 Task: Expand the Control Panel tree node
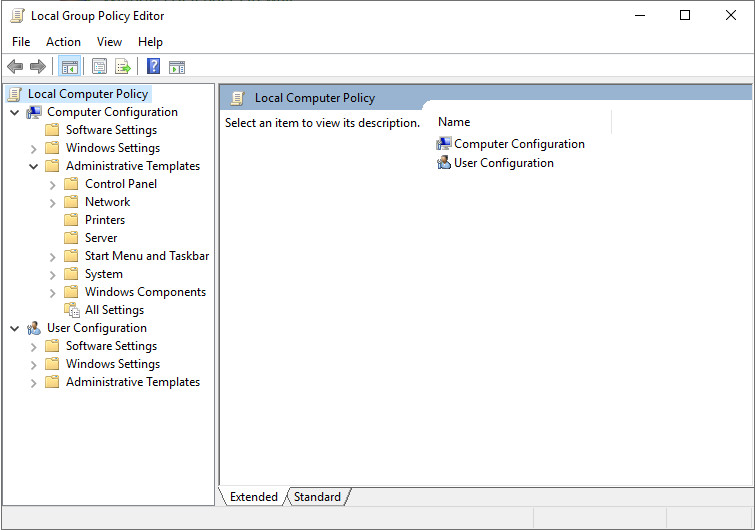click(x=53, y=184)
